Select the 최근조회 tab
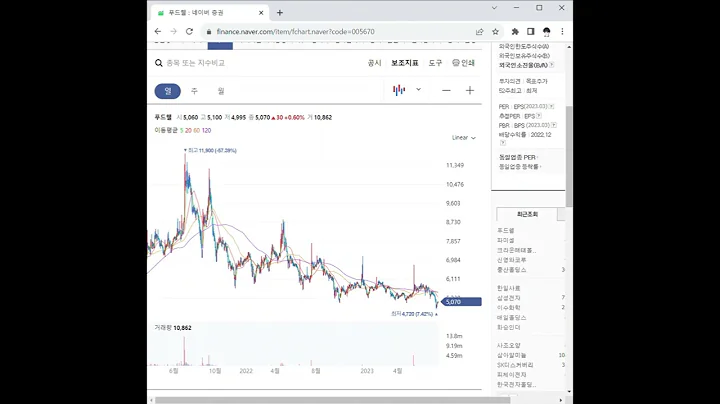The image size is (720, 404). coord(527,214)
